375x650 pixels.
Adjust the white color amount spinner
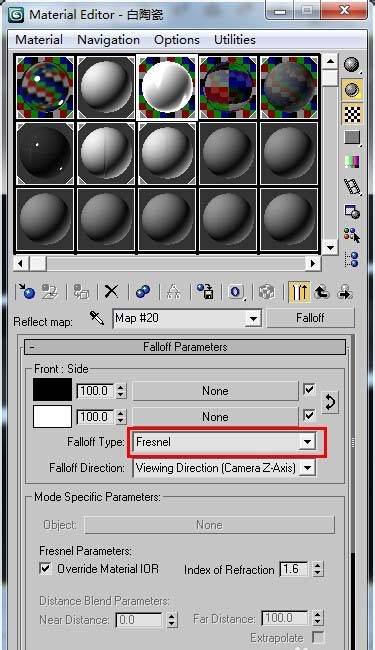[121, 417]
